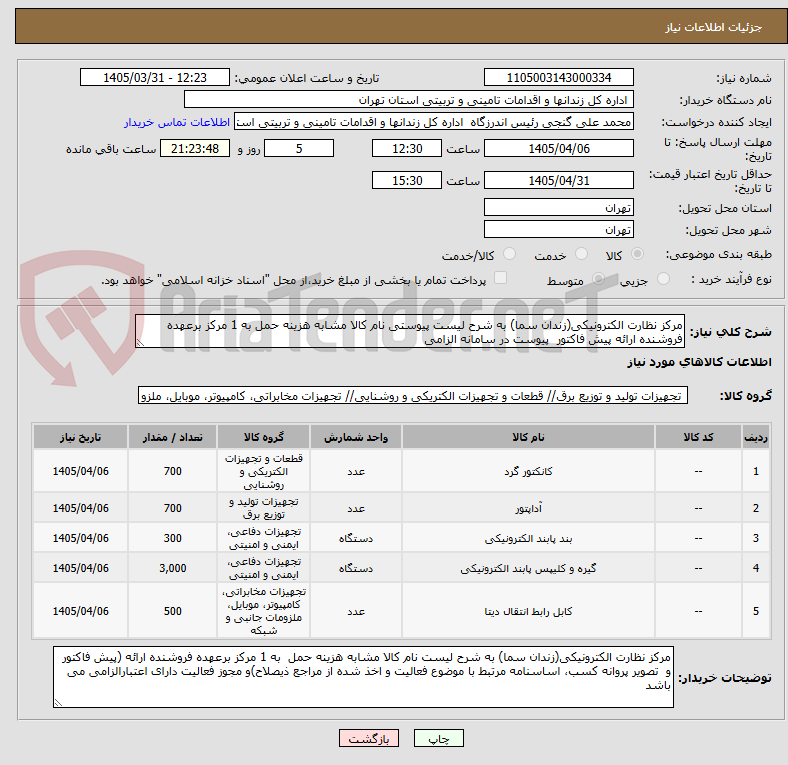Open اطلاعات تماس خریدار link

(177, 122)
